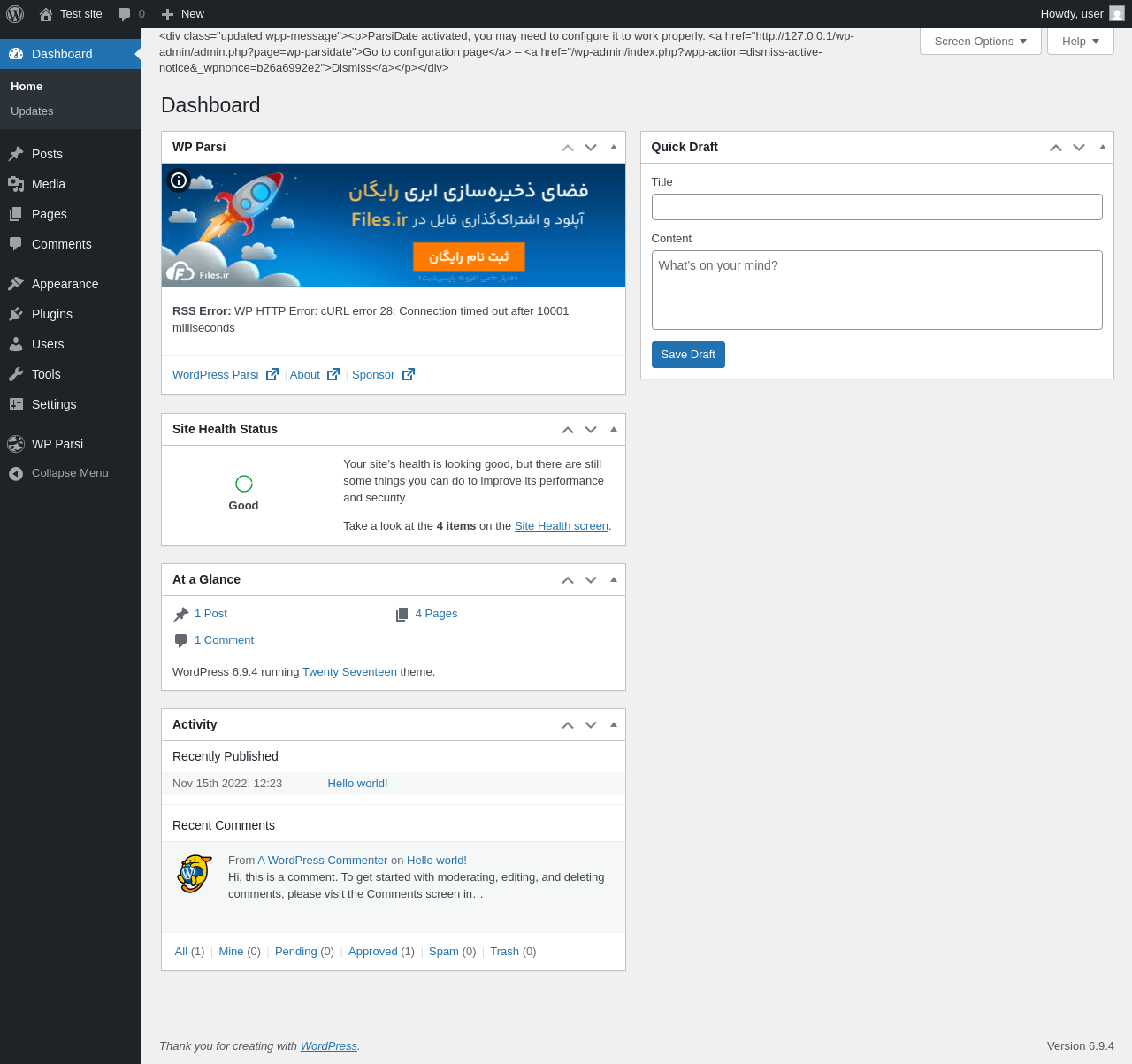This screenshot has width=1132, height=1064.
Task: Move WP Parsi widget down
Action: (x=591, y=148)
